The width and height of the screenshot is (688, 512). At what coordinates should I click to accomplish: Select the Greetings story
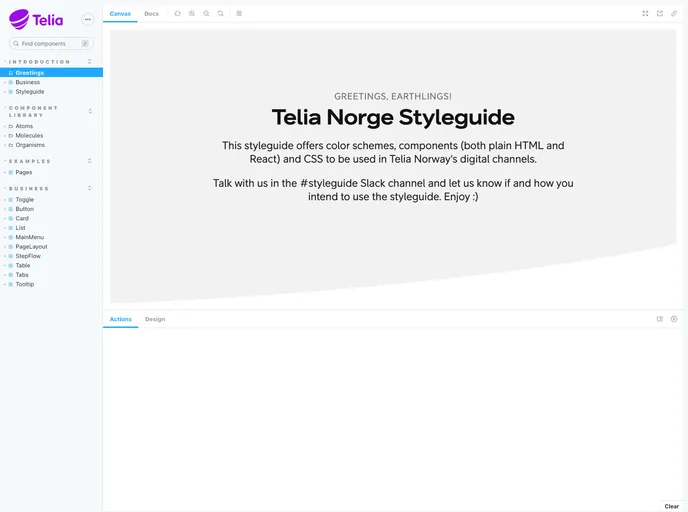(x=51, y=73)
